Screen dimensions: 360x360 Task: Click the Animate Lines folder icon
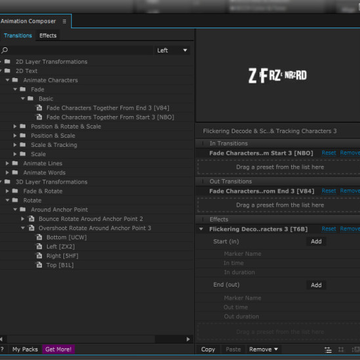pyautogui.click(x=15, y=163)
